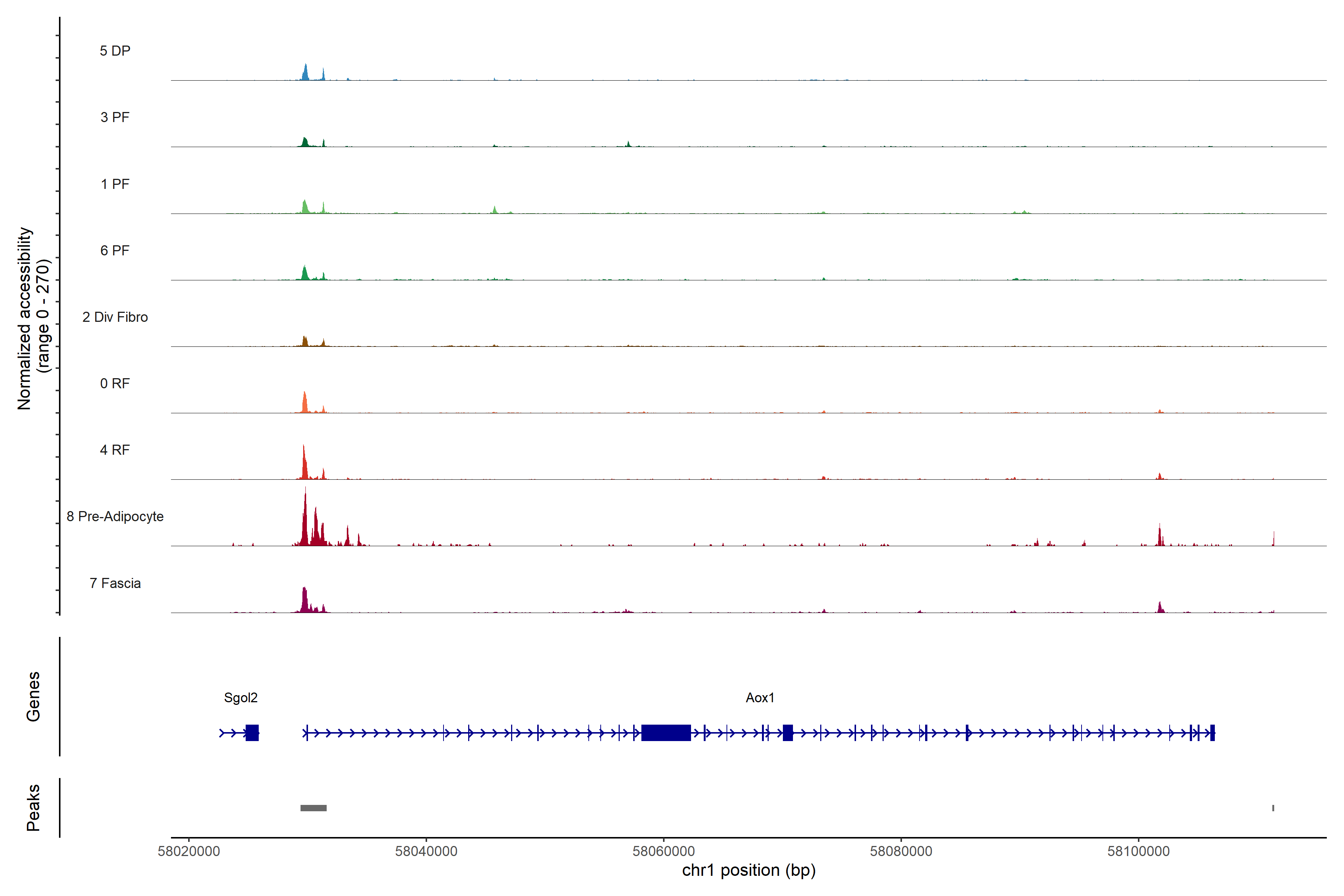Click the 8 Pre-Adipocyte track label
Screen dimensions: 1344x896
[x=115, y=517]
